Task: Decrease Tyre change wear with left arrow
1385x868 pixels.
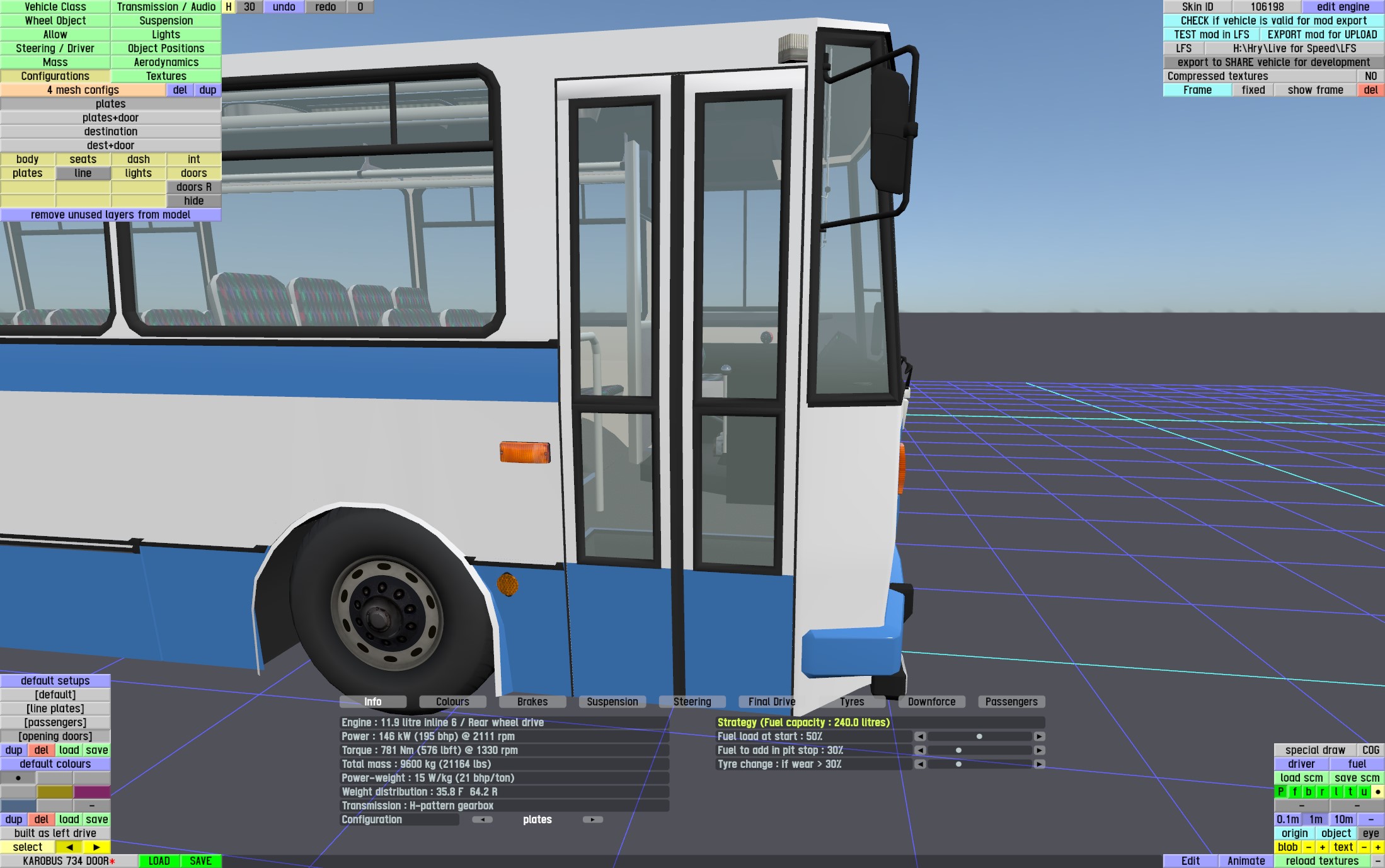Action: click(x=920, y=764)
